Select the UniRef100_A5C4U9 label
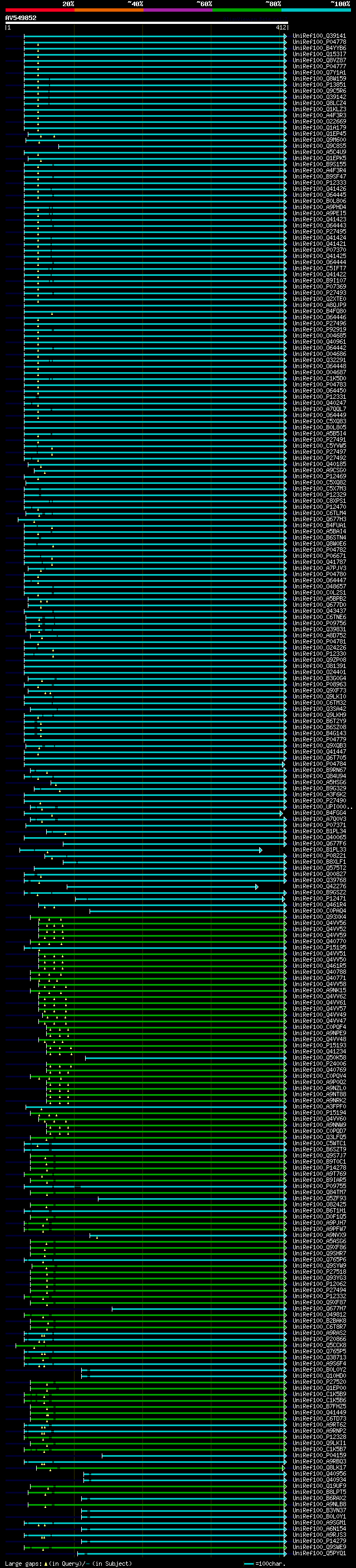This screenshot has width=356, height=1568. pos(319,152)
